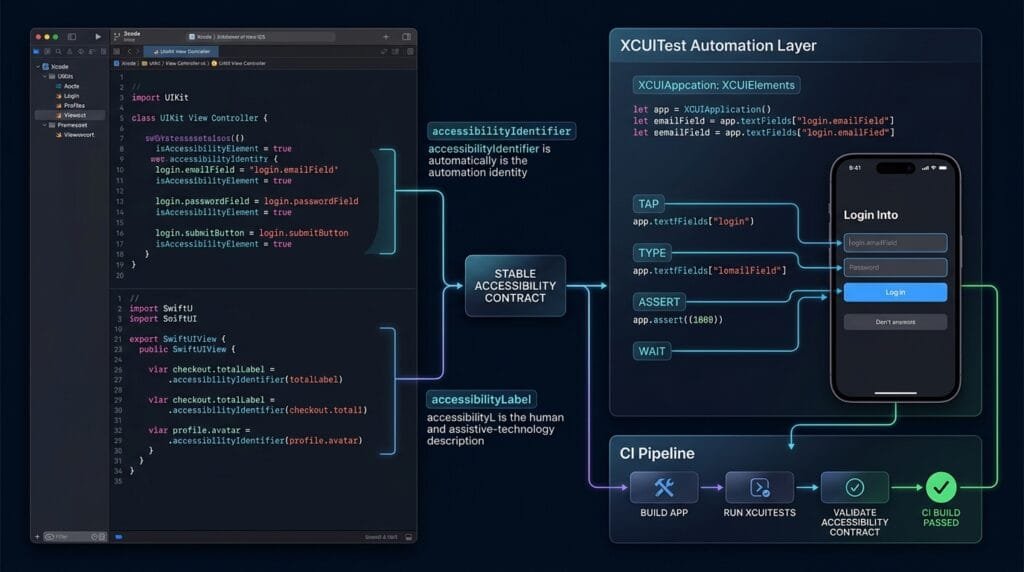The height and width of the screenshot is (572, 1024).
Task: Collapse the UIKits folder chevron
Action: click(x=44, y=76)
